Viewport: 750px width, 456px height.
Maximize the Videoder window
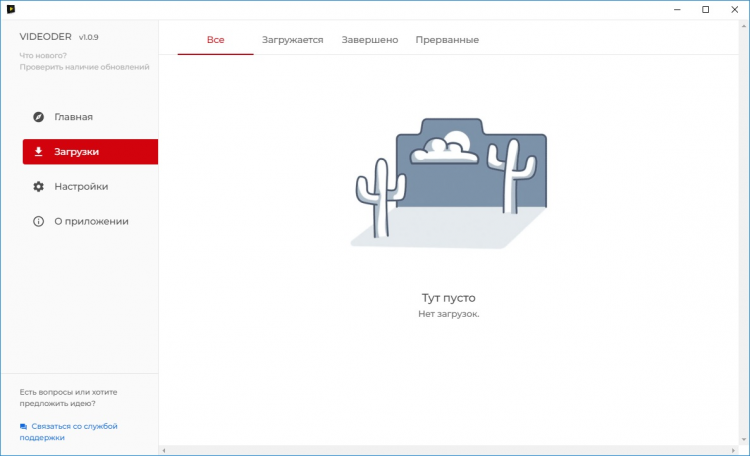(706, 10)
